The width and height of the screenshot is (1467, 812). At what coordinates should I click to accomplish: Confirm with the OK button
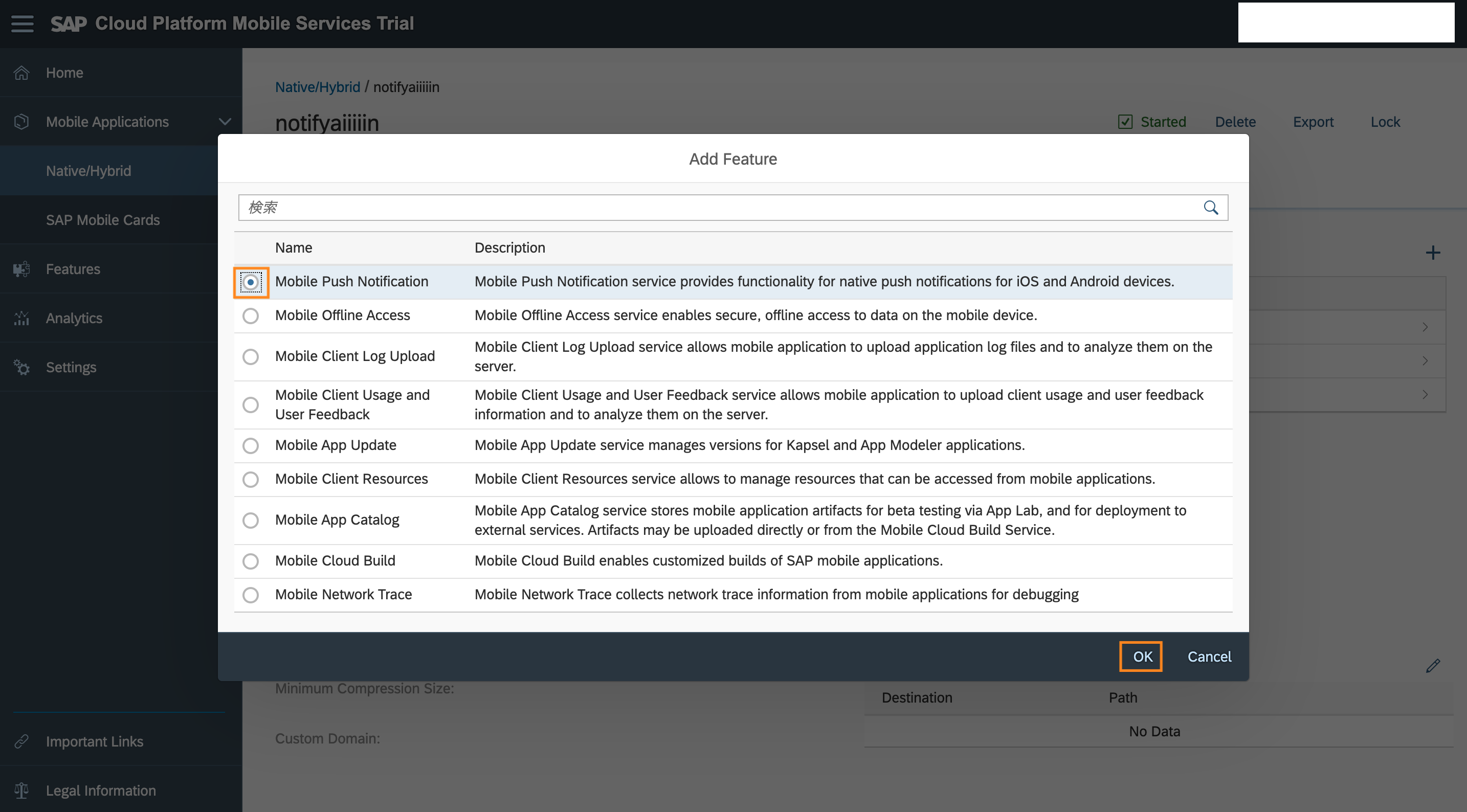pyautogui.click(x=1142, y=657)
